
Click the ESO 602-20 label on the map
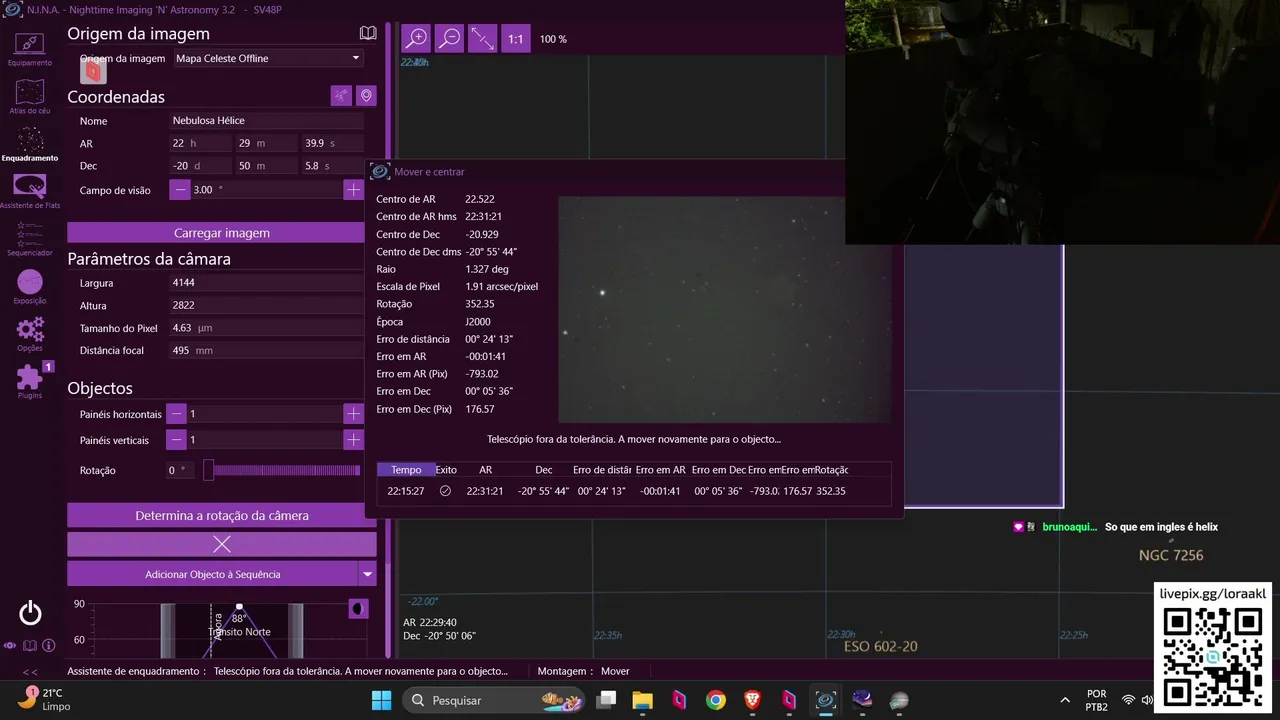[x=880, y=646]
